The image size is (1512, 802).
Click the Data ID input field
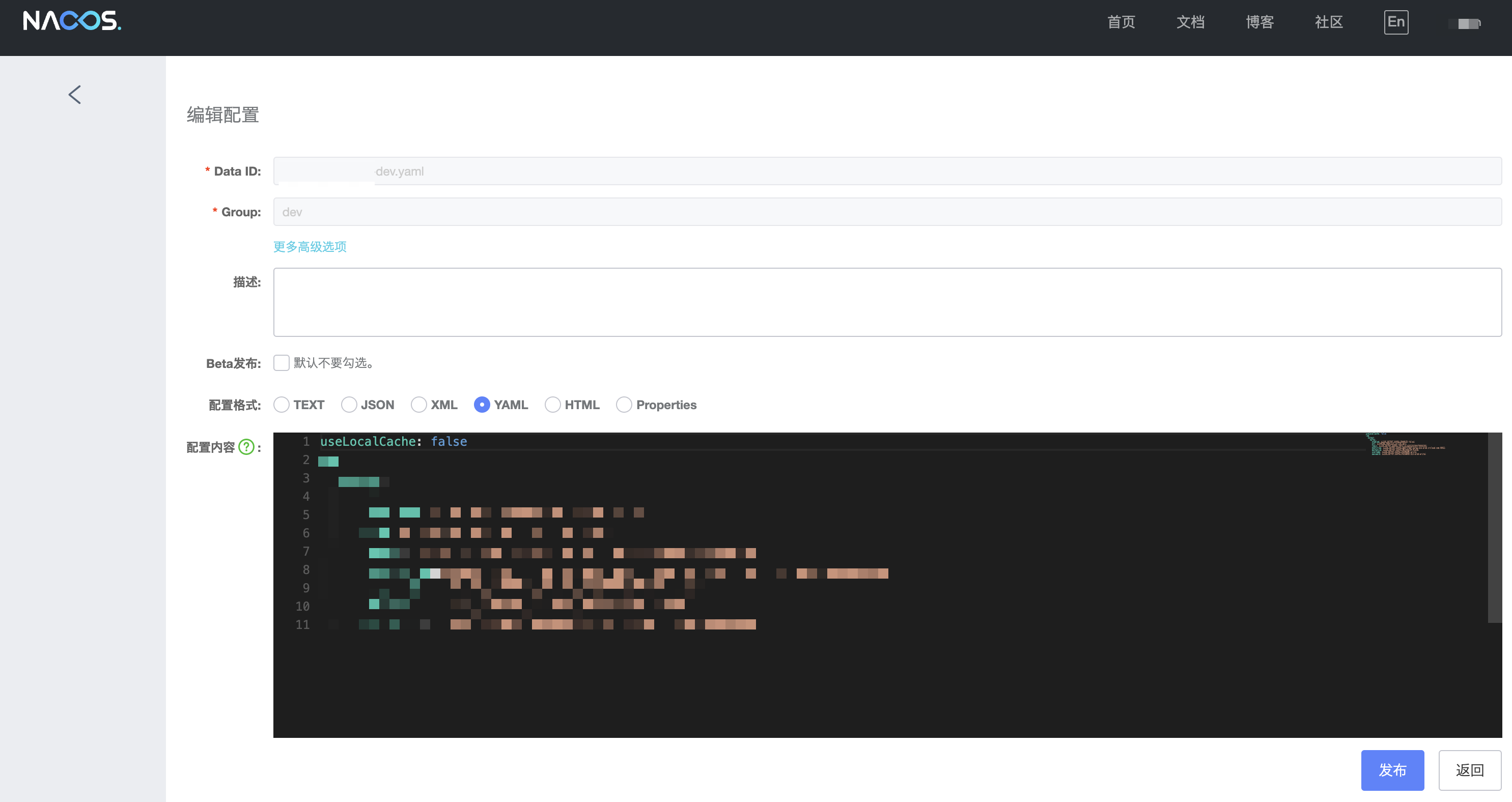(887, 171)
